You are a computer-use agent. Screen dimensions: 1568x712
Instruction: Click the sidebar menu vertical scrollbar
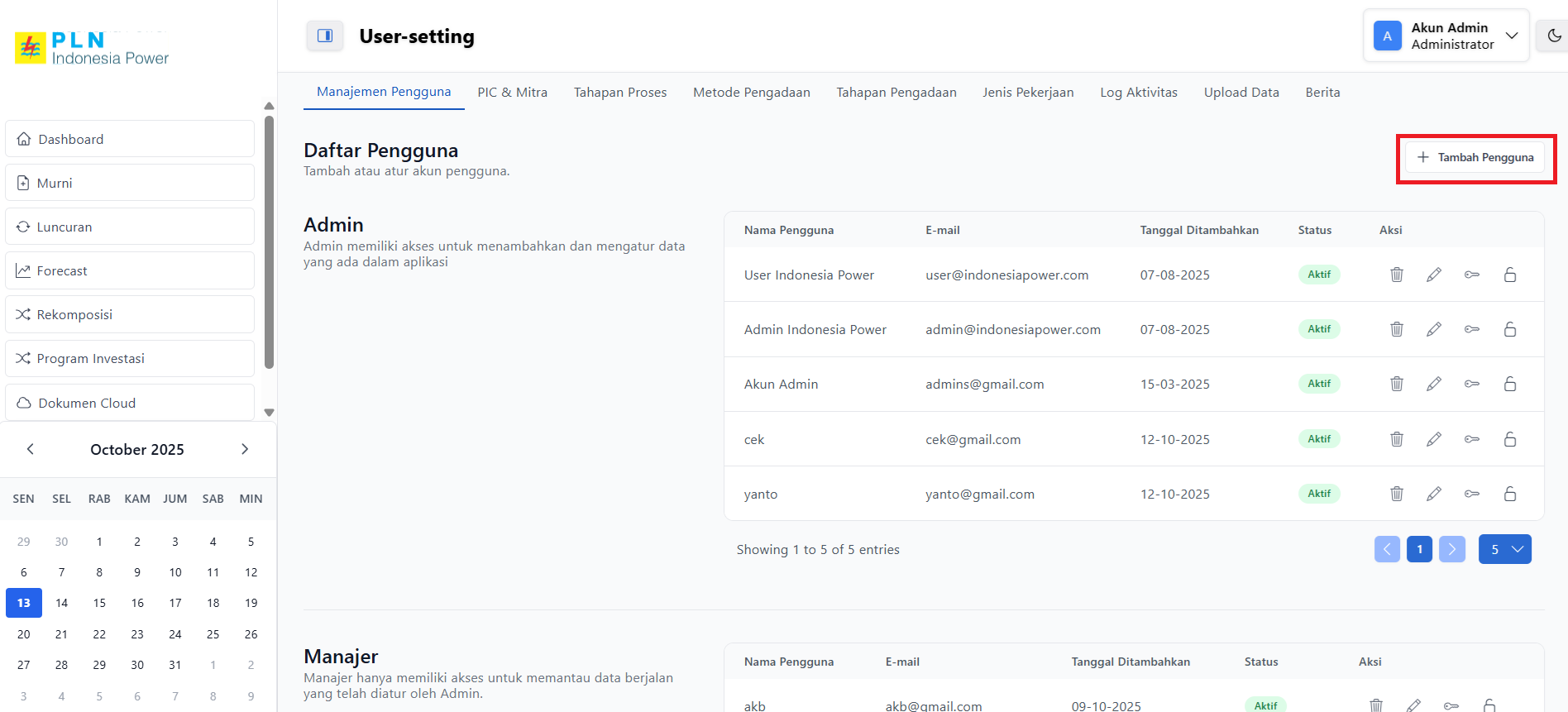point(269,241)
